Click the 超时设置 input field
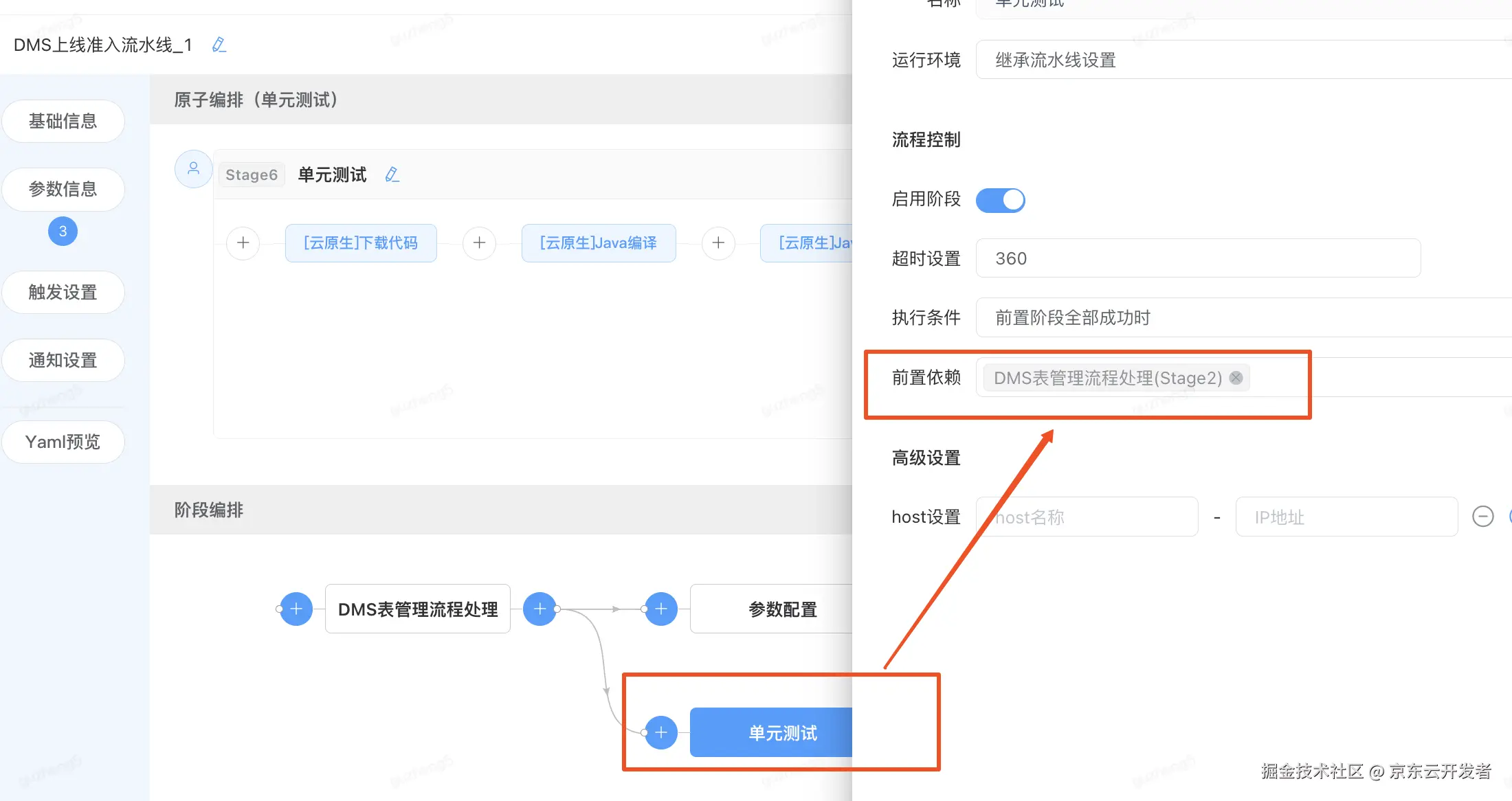The width and height of the screenshot is (1512, 801). click(1197, 258)
